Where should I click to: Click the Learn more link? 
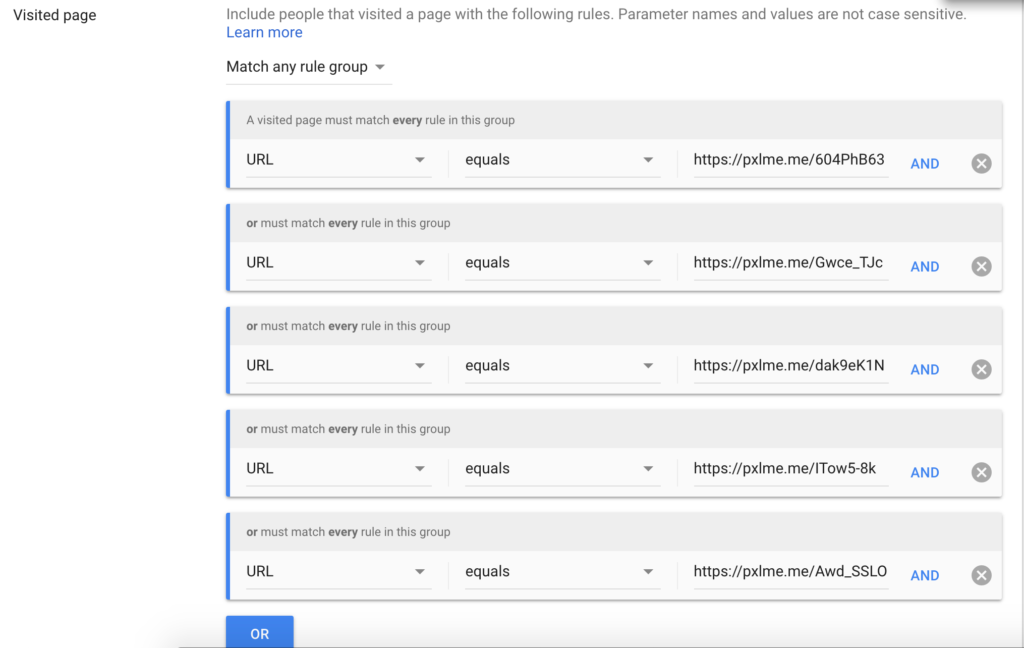(x=264, y=32)
